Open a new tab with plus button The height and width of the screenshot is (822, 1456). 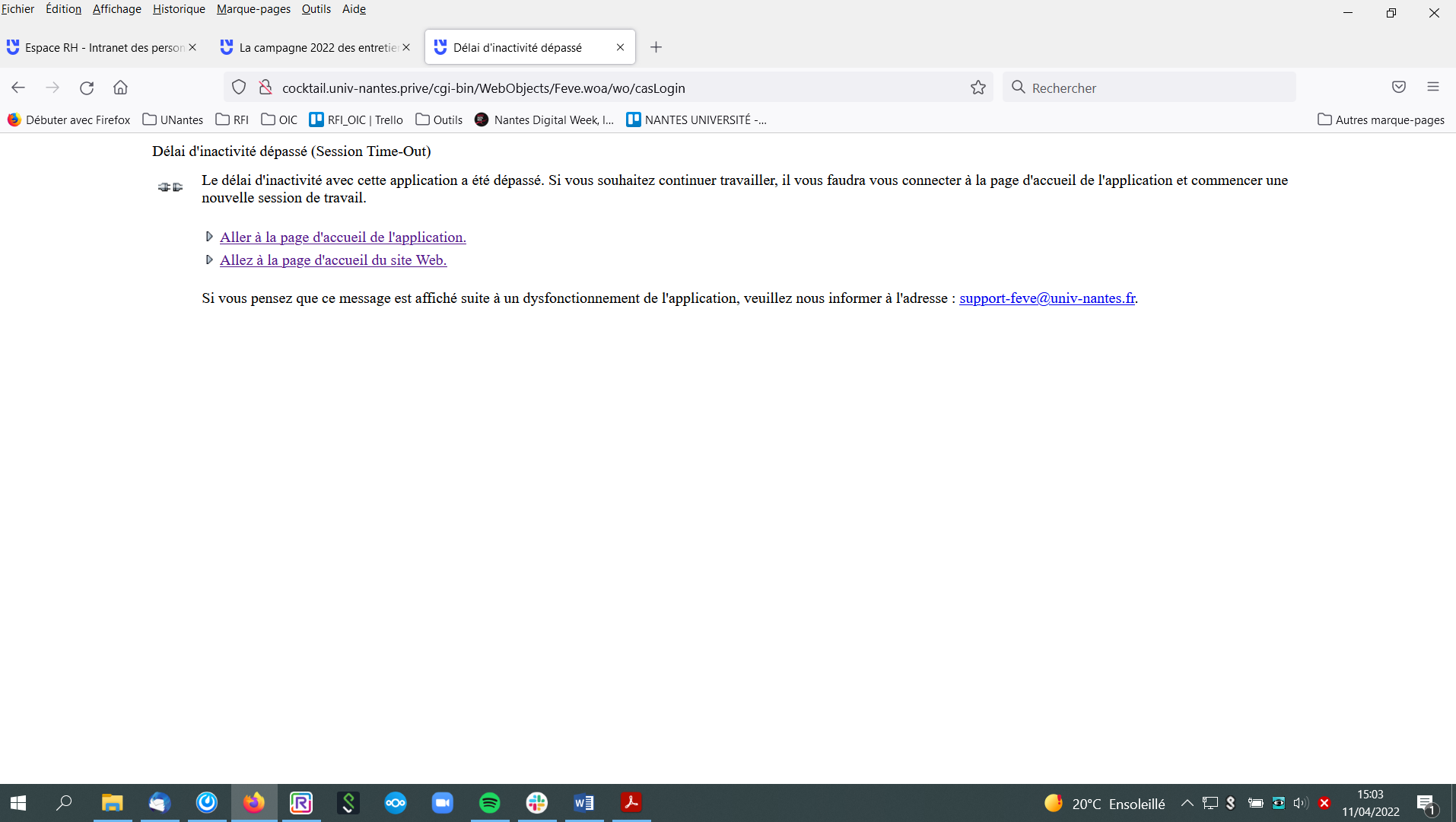[656, 47]
